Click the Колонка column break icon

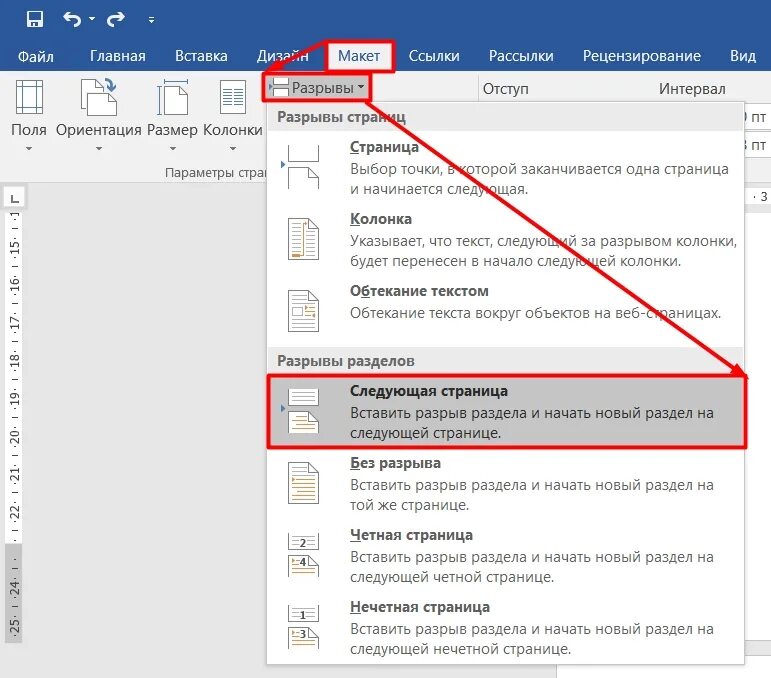click(303, 239)
